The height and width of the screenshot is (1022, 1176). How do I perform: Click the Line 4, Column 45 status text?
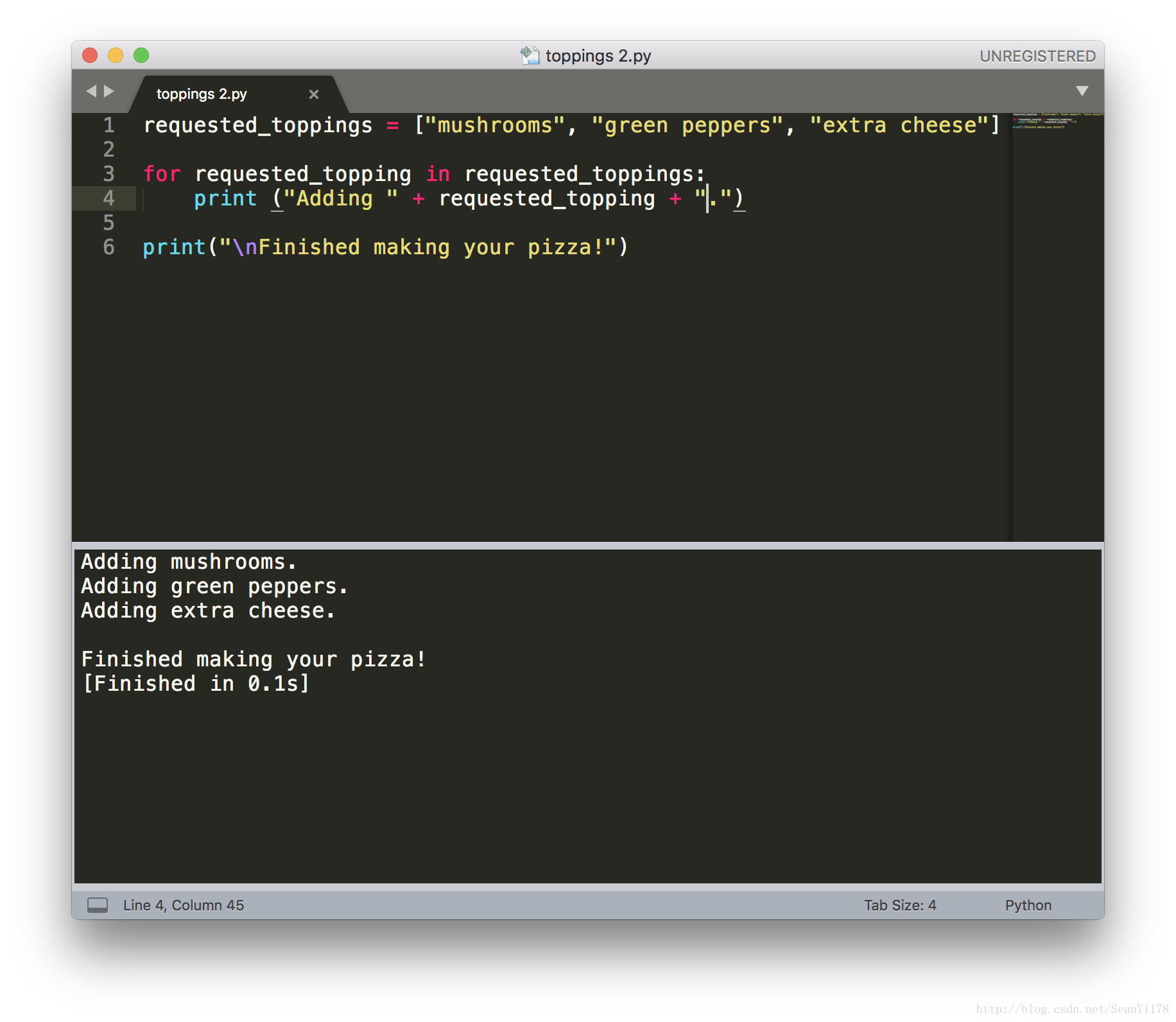pyautogui.click(x=184, y=905)
